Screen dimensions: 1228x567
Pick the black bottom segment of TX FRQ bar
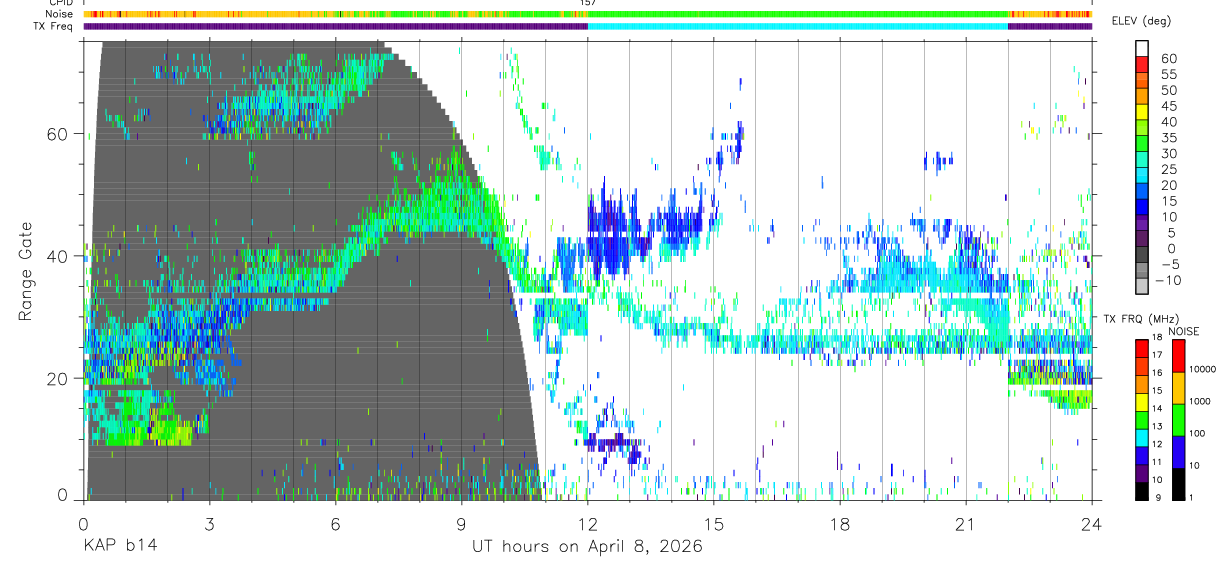[x=1141, y=490]
